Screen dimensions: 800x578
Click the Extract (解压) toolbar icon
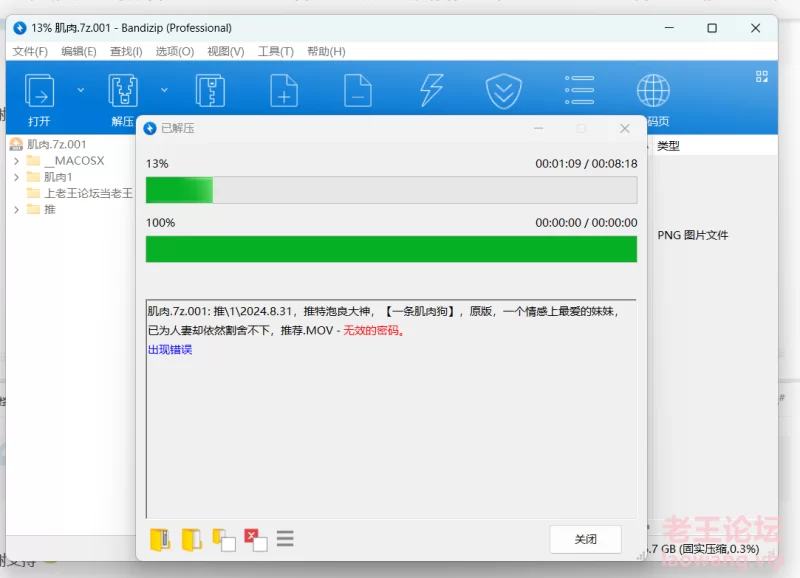122,91
